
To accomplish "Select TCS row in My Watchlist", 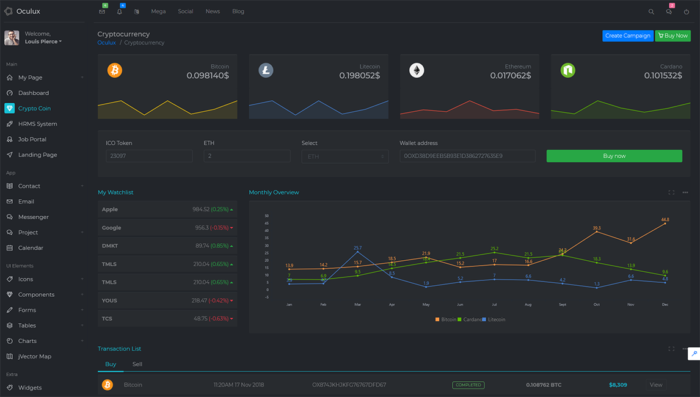I will point(167,319).
